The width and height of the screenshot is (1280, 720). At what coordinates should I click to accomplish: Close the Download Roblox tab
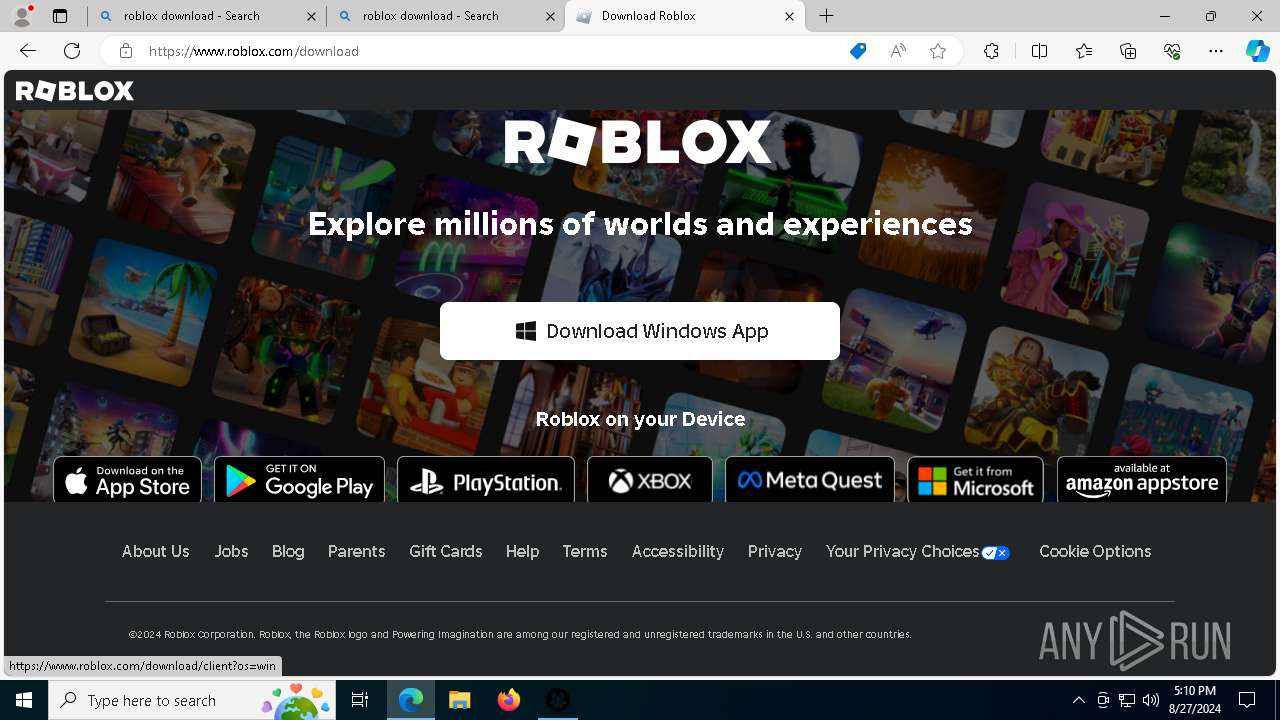coord(789,16)
